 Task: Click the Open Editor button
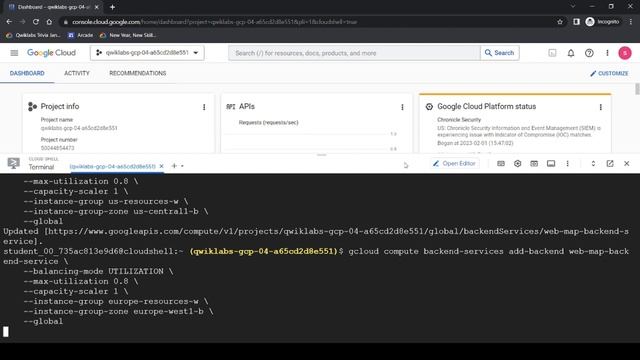tap(454, 164)
